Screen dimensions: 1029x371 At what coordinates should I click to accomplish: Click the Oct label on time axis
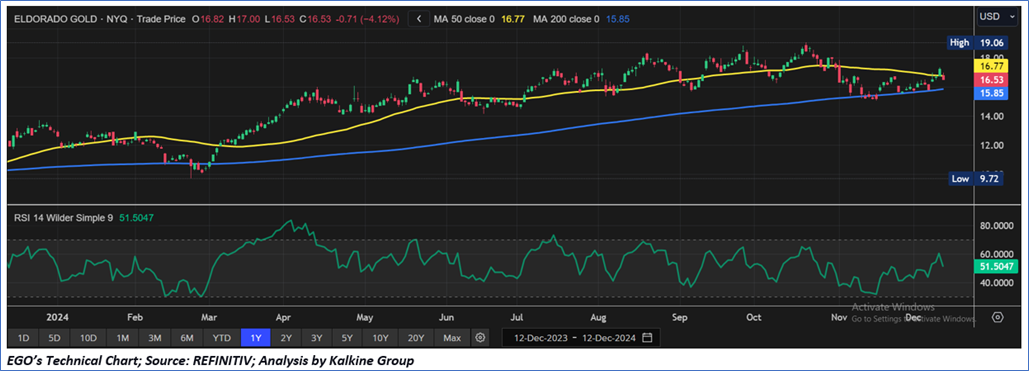(753, 317)
